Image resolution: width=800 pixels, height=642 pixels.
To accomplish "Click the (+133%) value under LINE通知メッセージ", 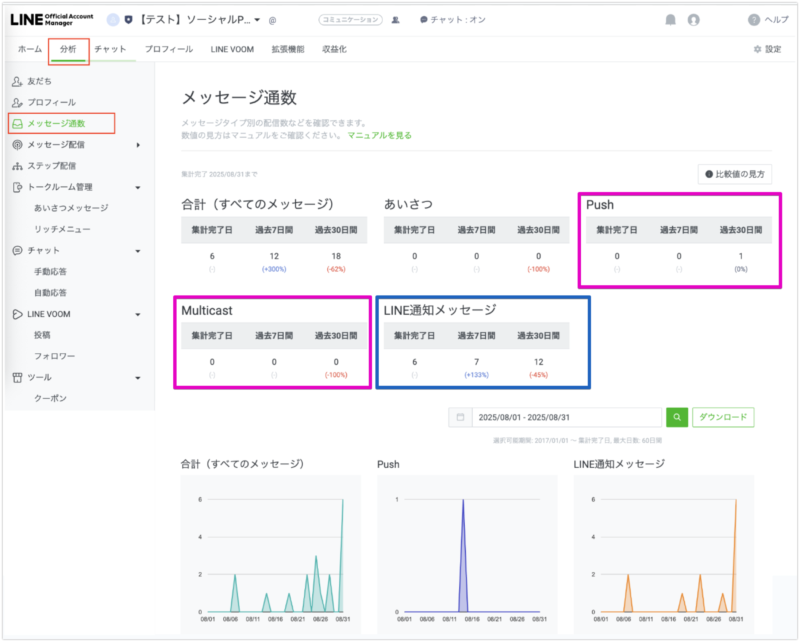I will pos(477,375).
